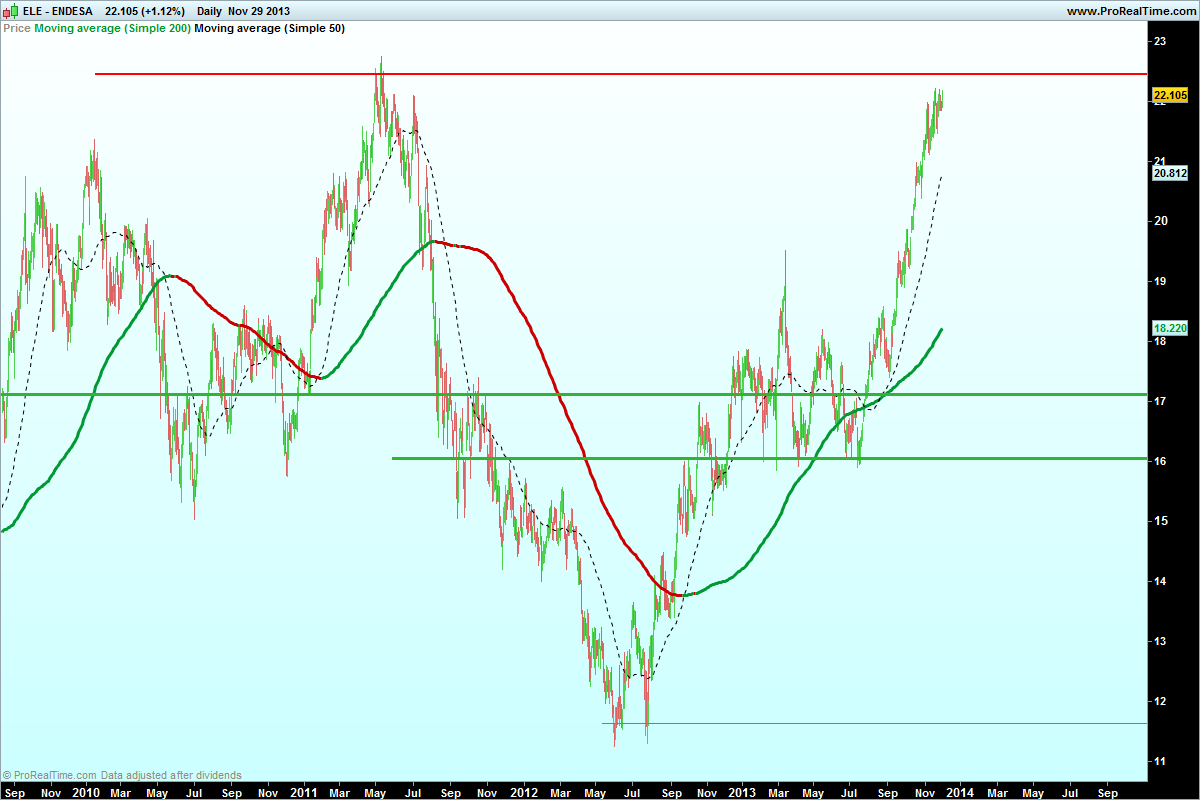This screenshot has height=800, width=1200.
Task: Click the green 18.220 moving average tag
Action: tap(1169, 328)
